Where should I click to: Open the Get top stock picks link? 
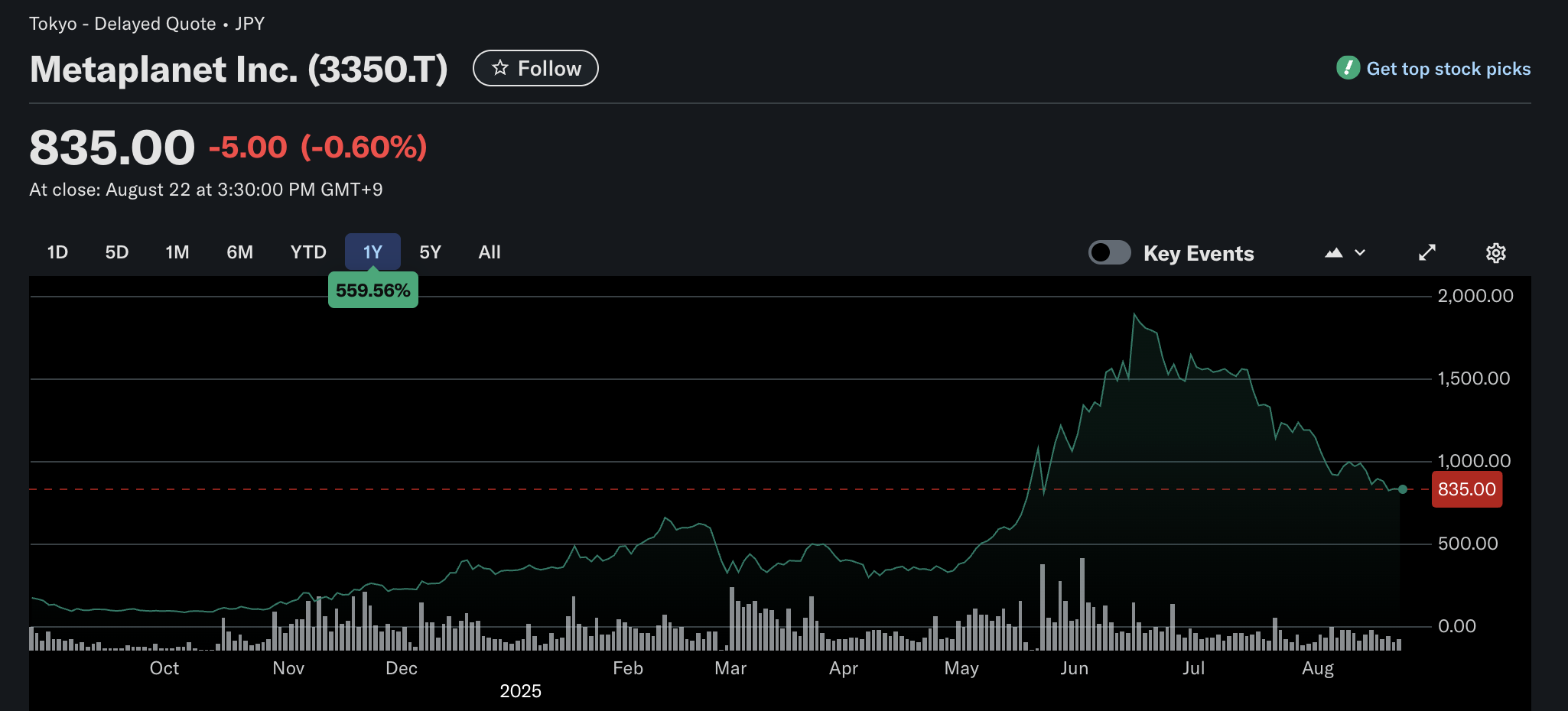1448,68
